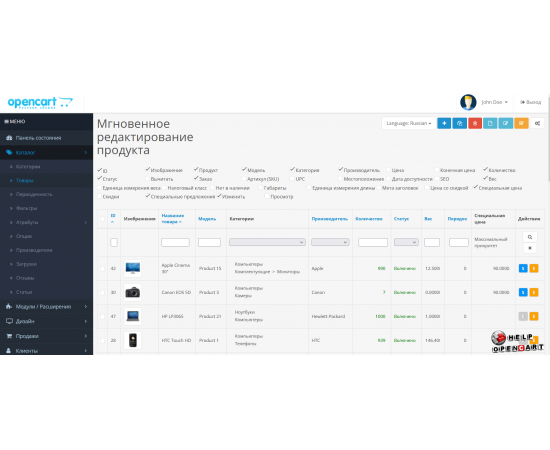Enable the Конечная цена checkbox
Screen dimensions: 550x450
coord(437,170)
